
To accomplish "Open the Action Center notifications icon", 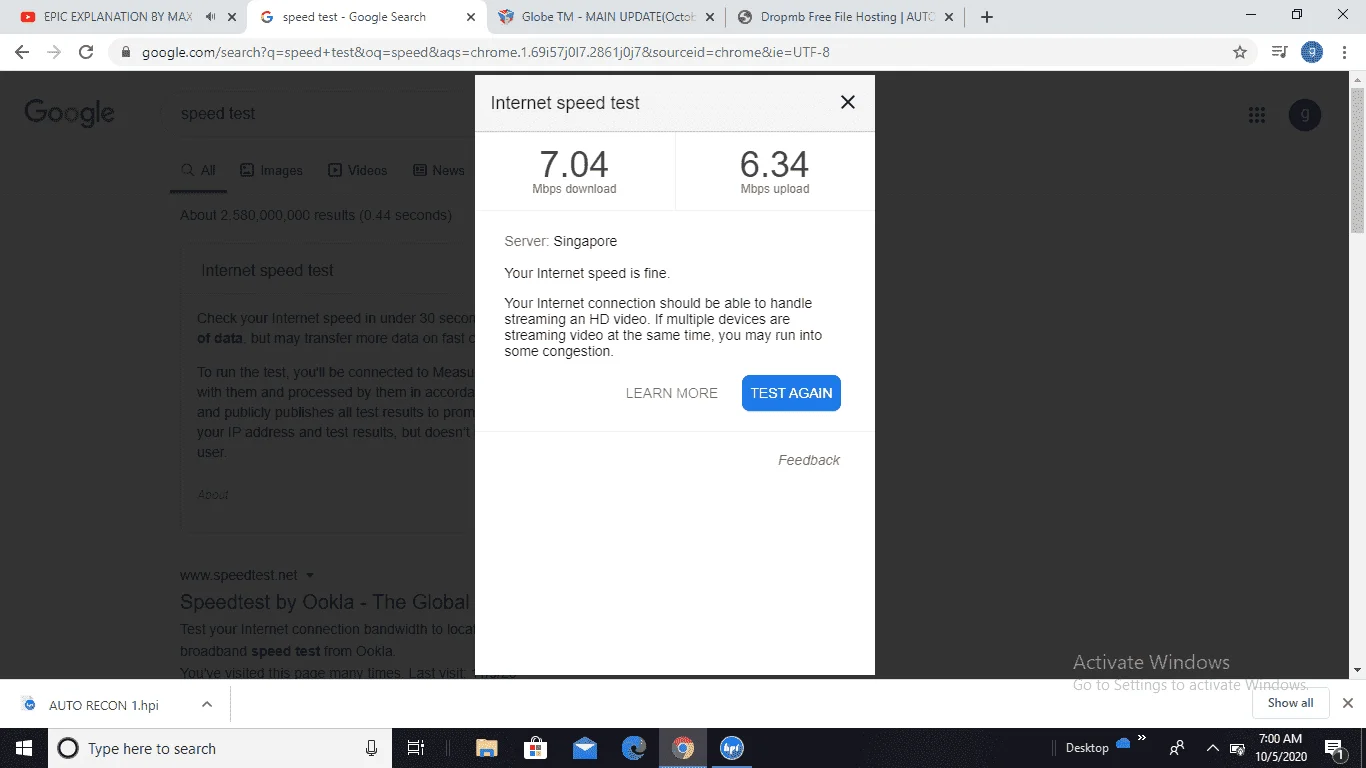I will 1335,748.
